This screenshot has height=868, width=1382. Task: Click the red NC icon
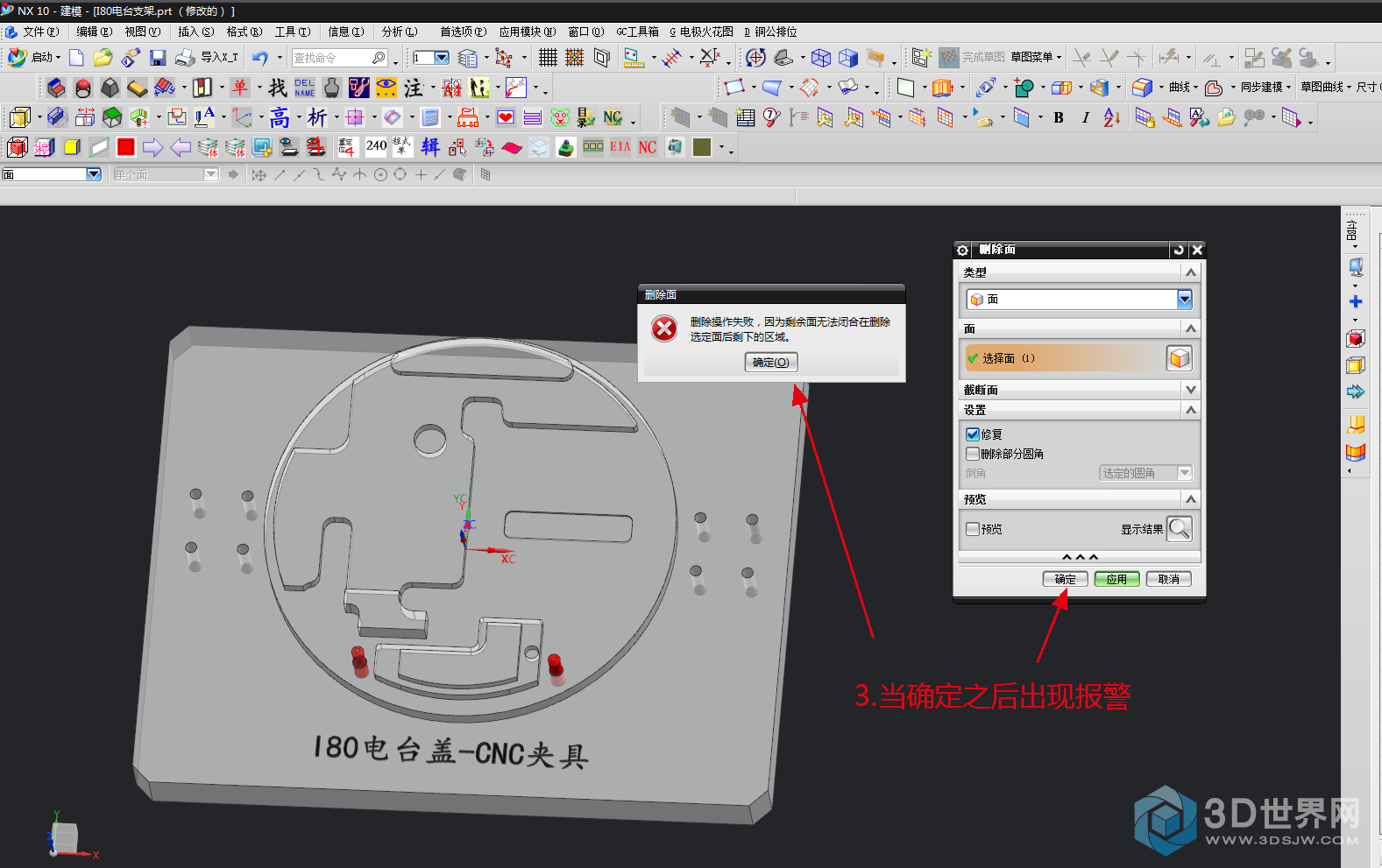coord(648,147)
